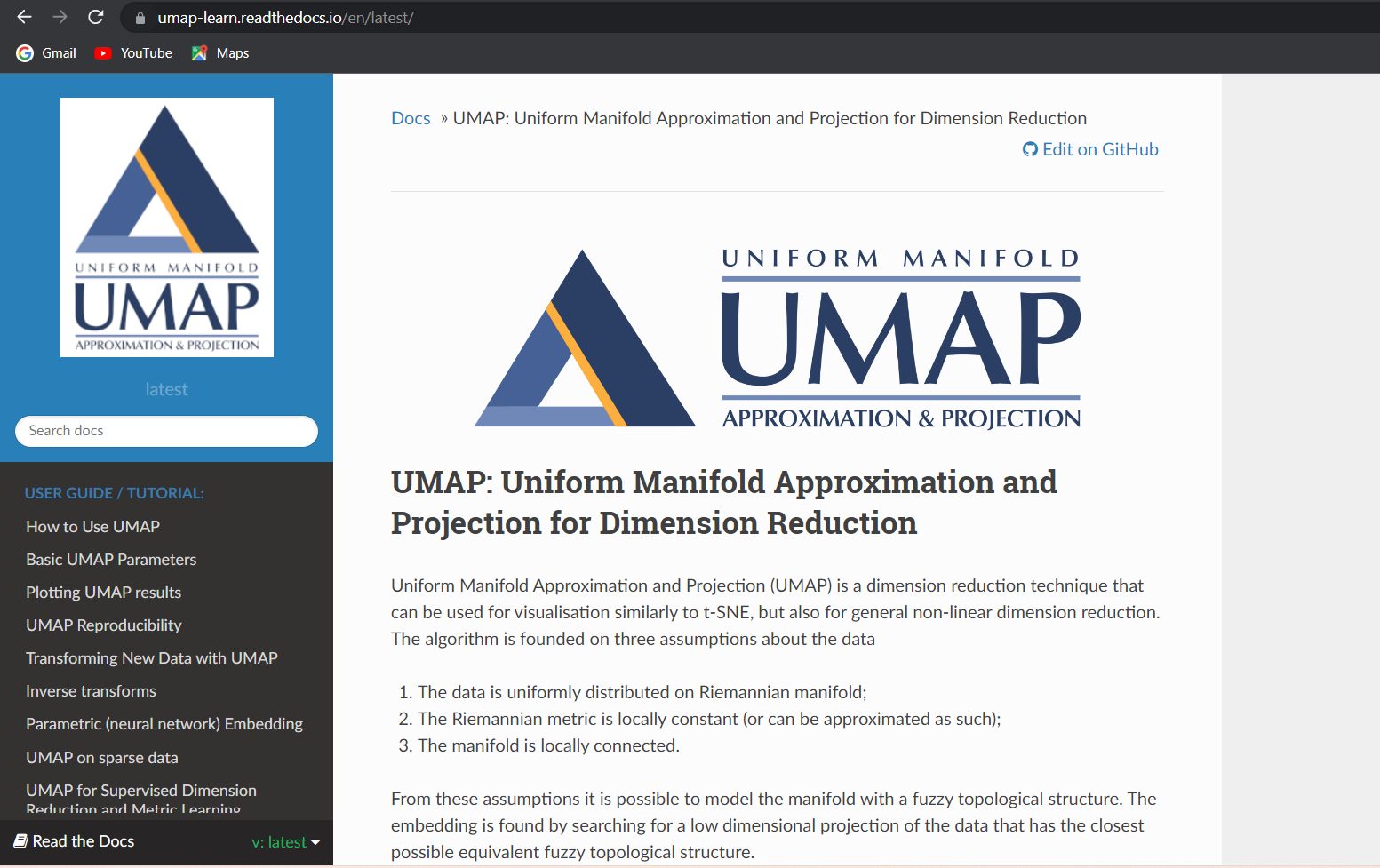Viewport: 1380px width, 868px height.
Task: Open the Gmail bookmark
Action: coord(46,53)
